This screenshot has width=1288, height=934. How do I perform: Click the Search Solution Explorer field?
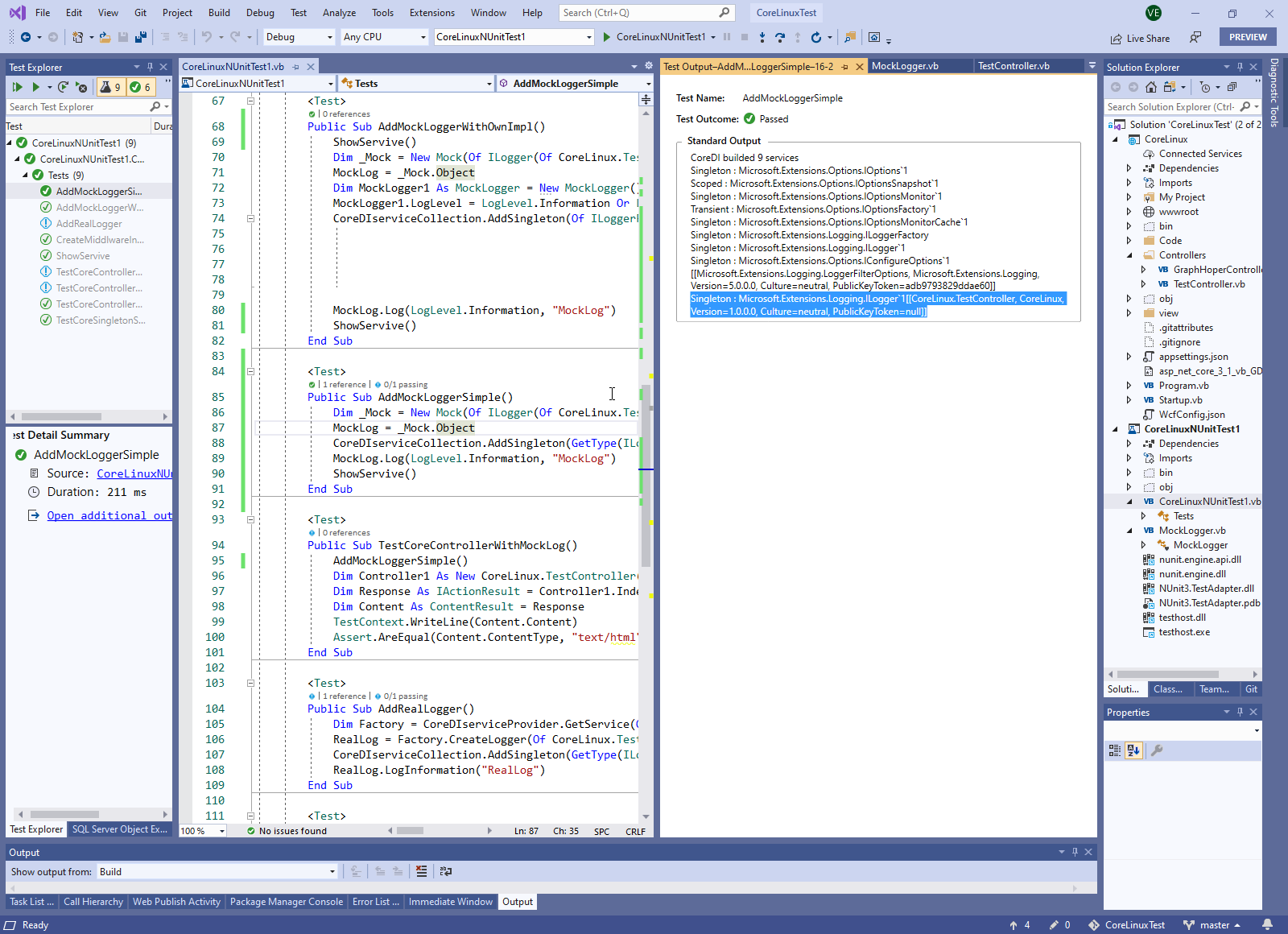click(1170, 107)
